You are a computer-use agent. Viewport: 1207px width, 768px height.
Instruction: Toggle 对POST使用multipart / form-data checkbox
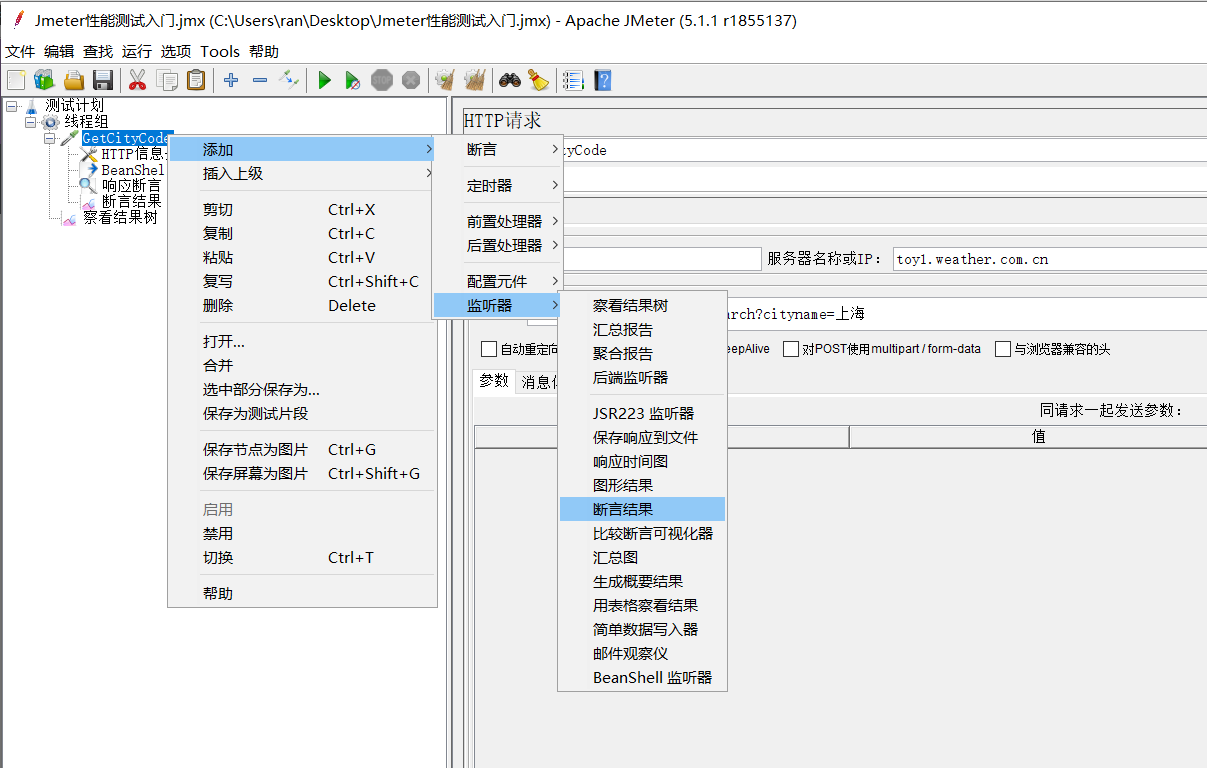(791, 349)
